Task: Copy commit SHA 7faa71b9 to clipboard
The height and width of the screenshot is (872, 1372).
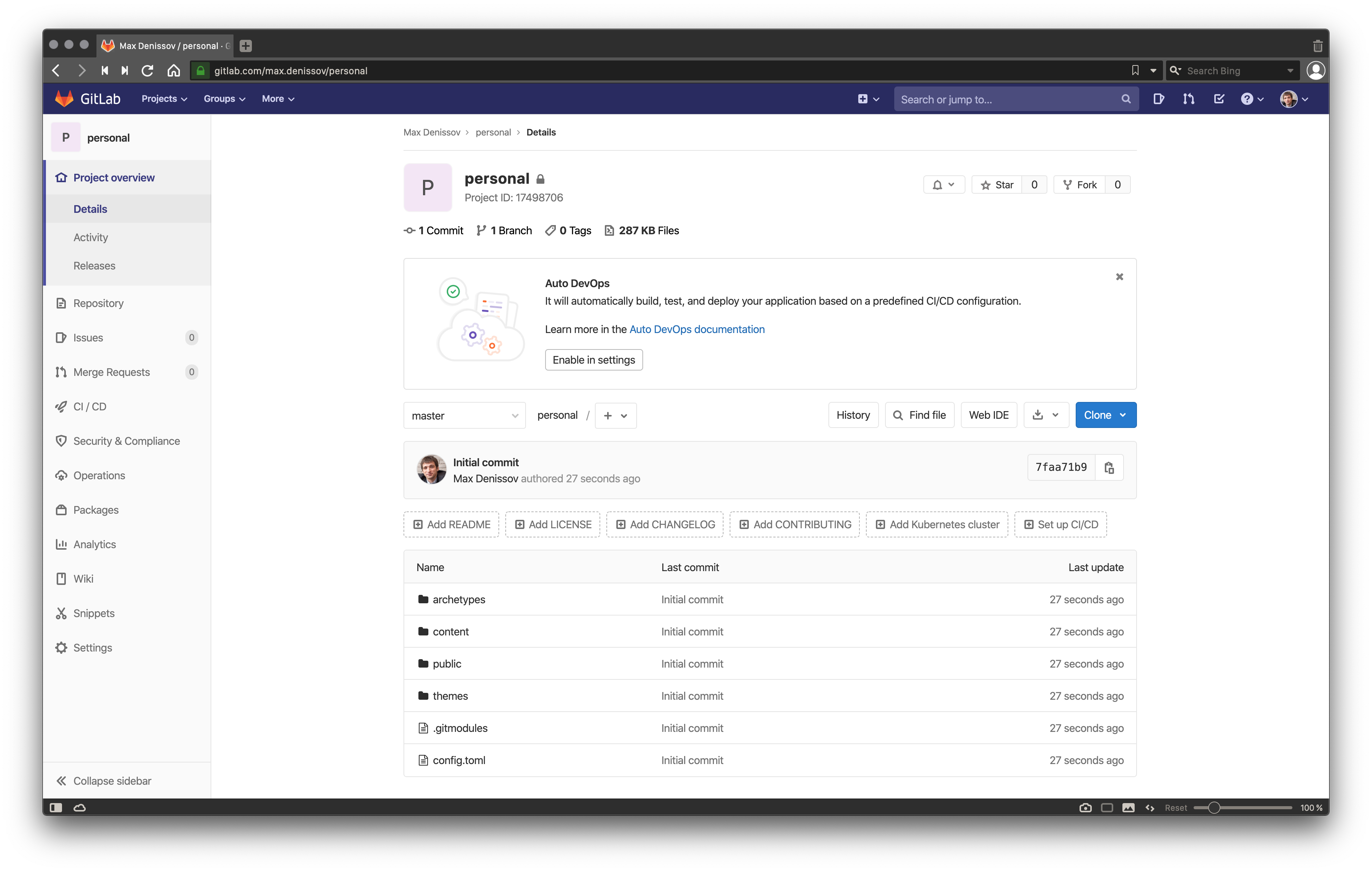Action: coord(1109,468)
